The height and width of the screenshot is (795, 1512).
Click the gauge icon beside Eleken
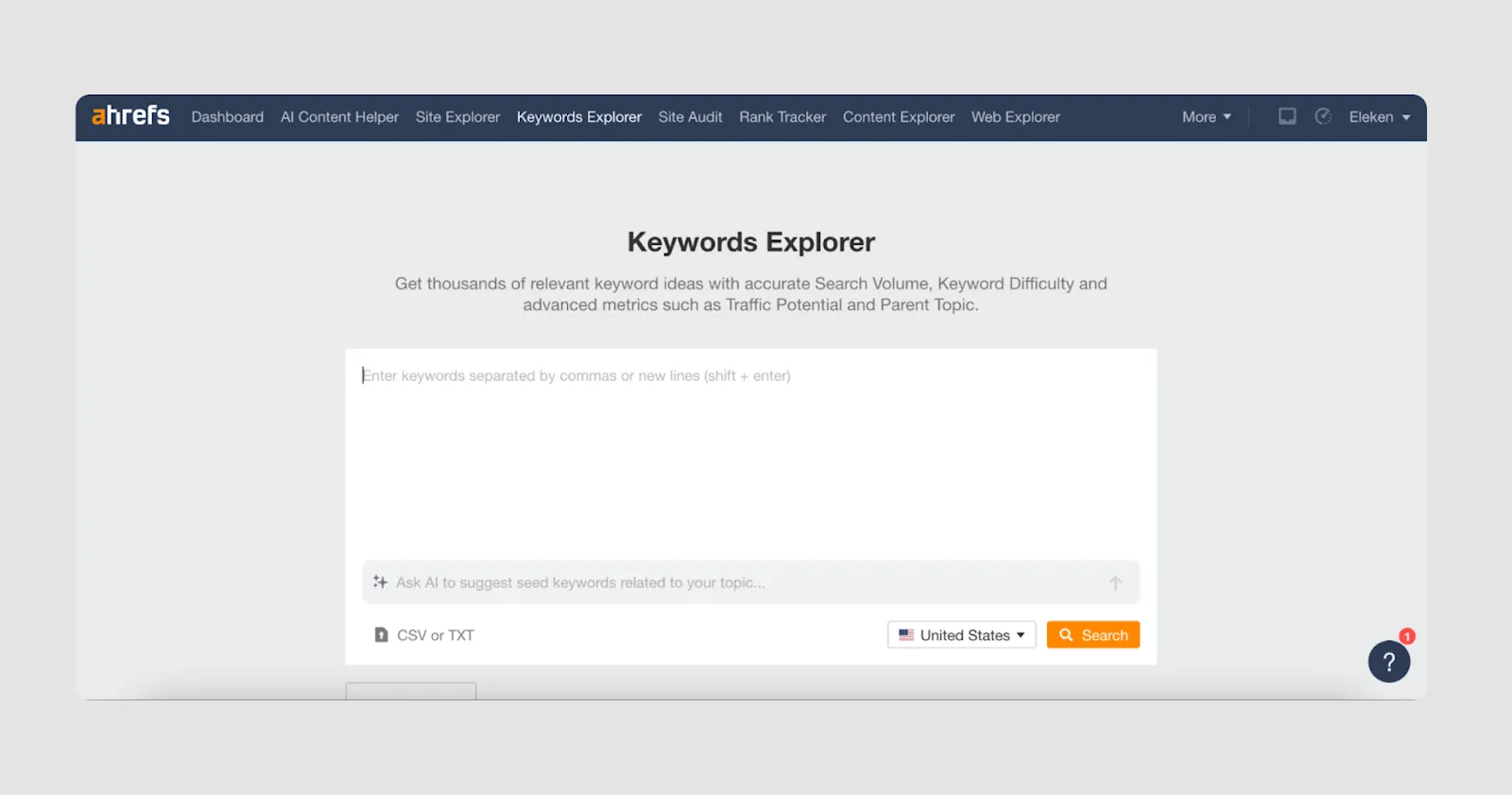point(1323,116)
